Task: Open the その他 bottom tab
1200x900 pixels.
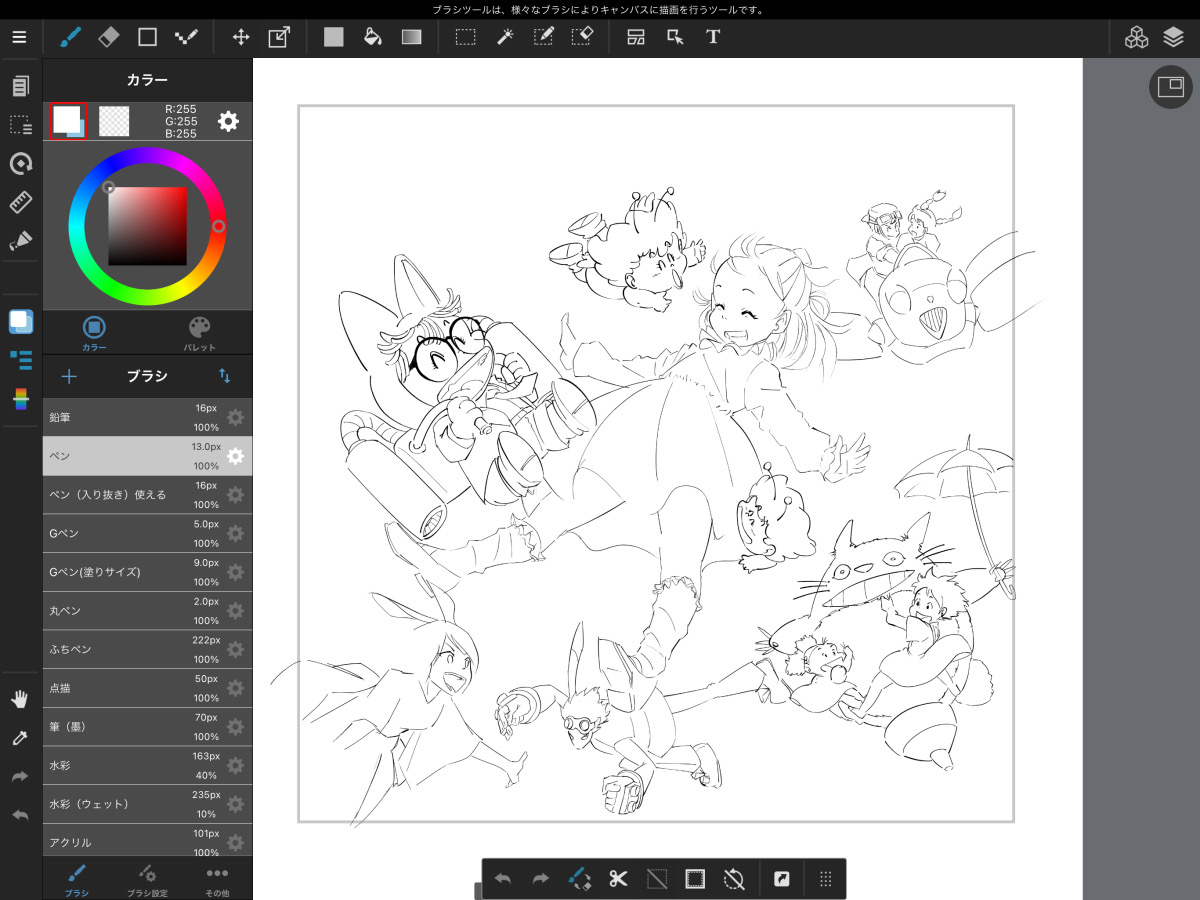Action: point(217,879)
